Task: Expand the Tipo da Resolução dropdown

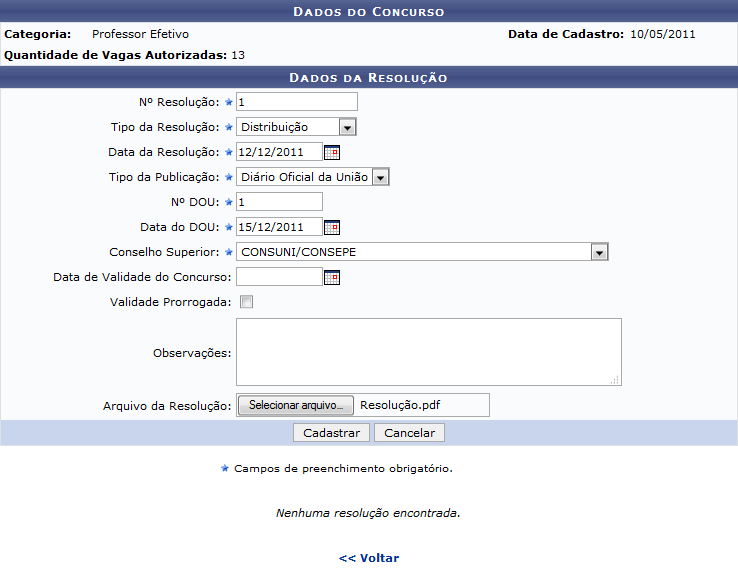Action: click(x=346, y=127)
